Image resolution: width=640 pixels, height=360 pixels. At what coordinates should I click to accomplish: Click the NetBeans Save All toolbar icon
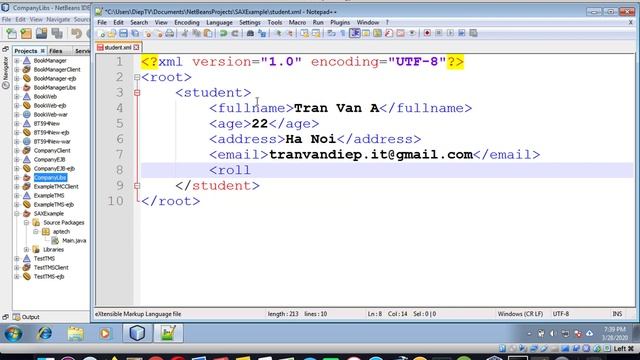coord(57,33)
